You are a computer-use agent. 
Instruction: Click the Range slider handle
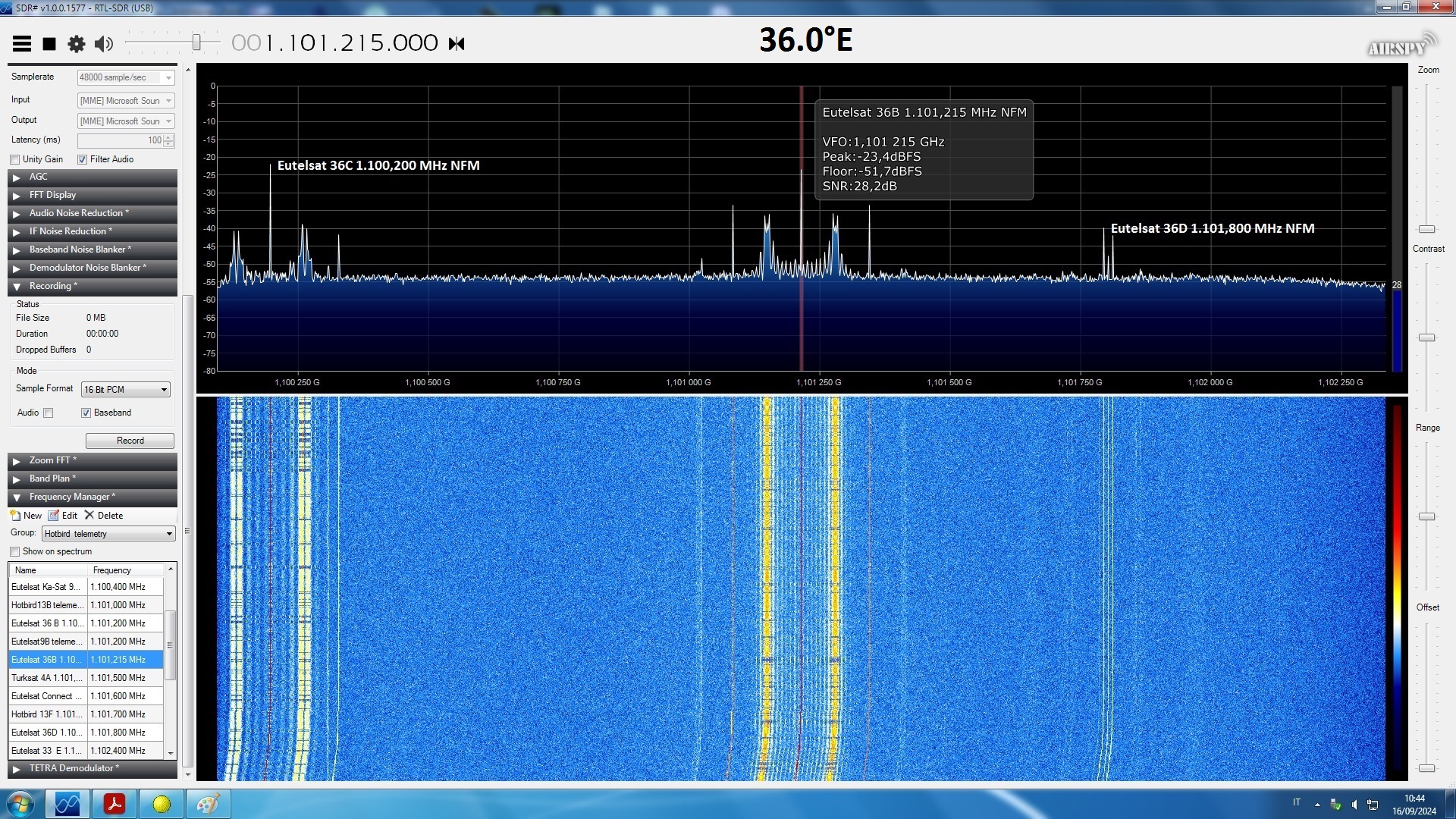tap(1426, 516)
